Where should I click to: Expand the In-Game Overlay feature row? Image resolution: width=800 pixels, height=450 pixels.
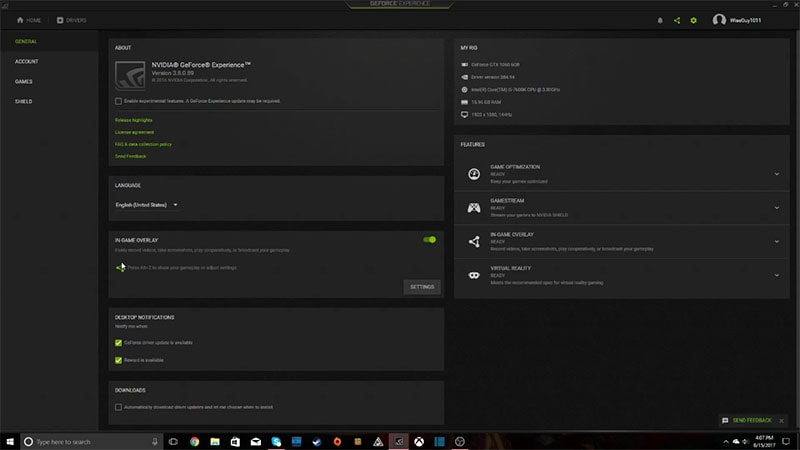[777, 241]
